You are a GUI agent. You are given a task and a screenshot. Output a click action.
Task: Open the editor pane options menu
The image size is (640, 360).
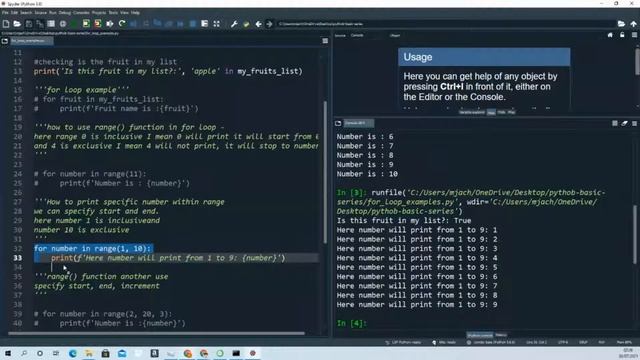[325, 41]
